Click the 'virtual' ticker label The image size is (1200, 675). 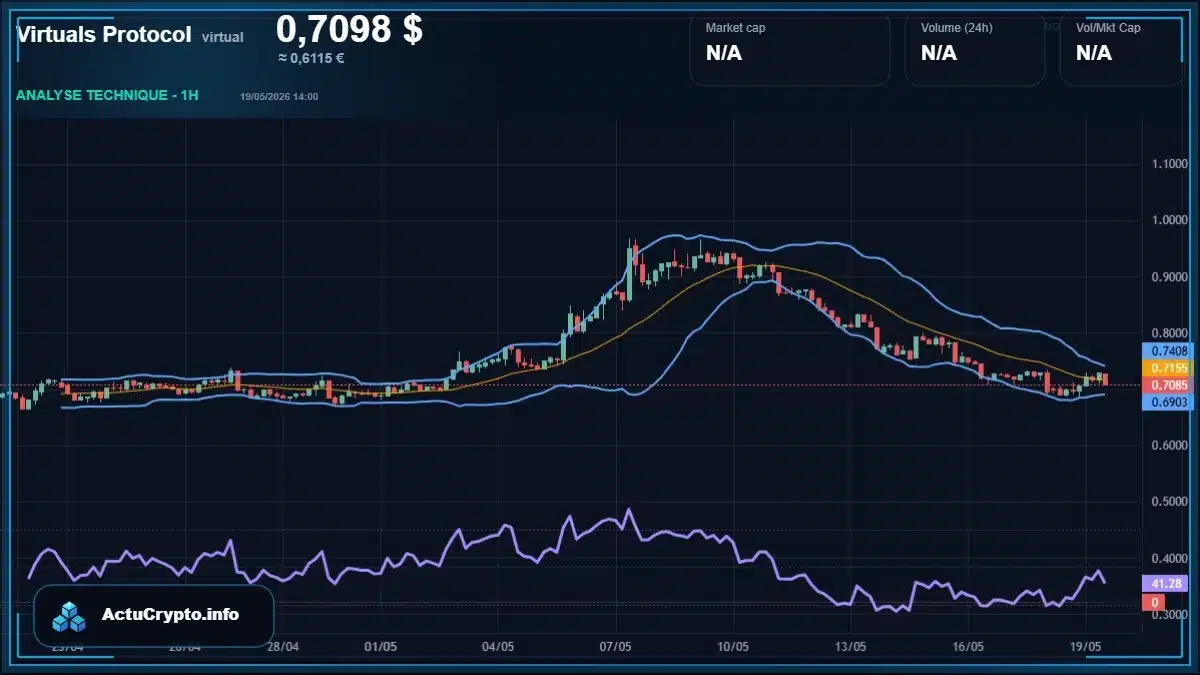(223, 37)
